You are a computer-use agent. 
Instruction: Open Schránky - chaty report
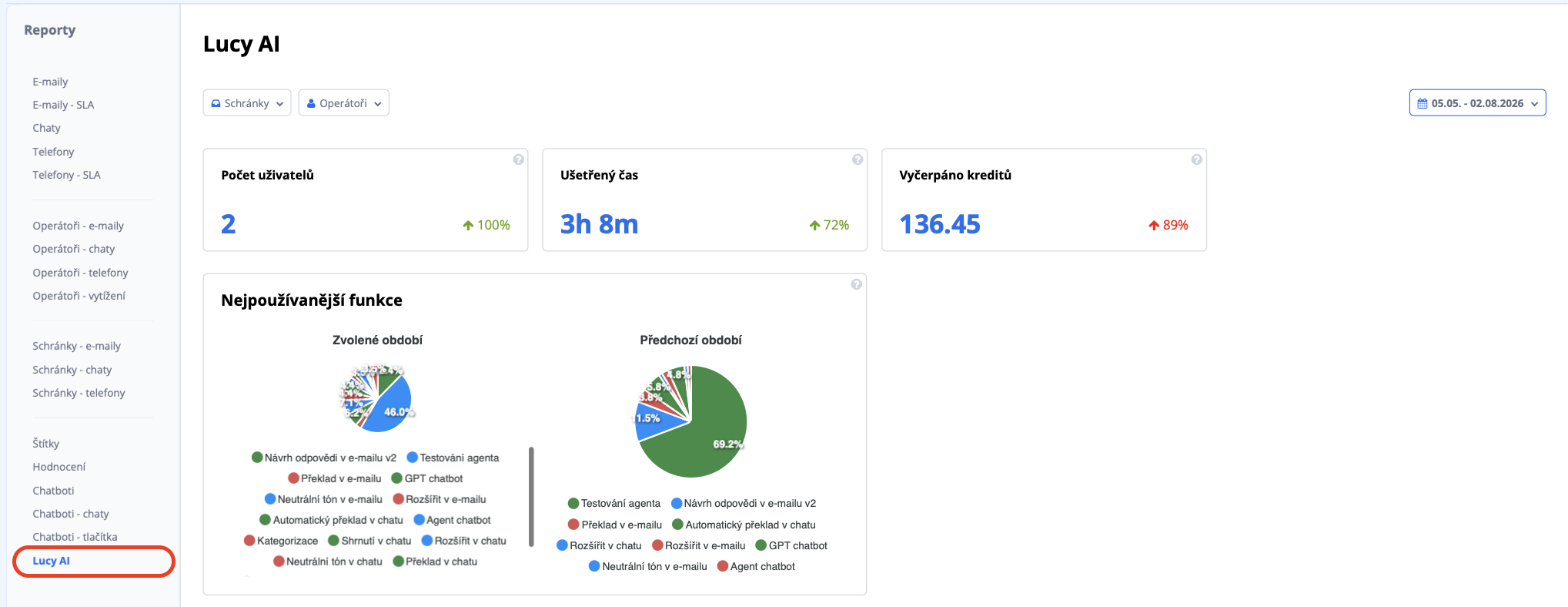(x=72, y=370)
